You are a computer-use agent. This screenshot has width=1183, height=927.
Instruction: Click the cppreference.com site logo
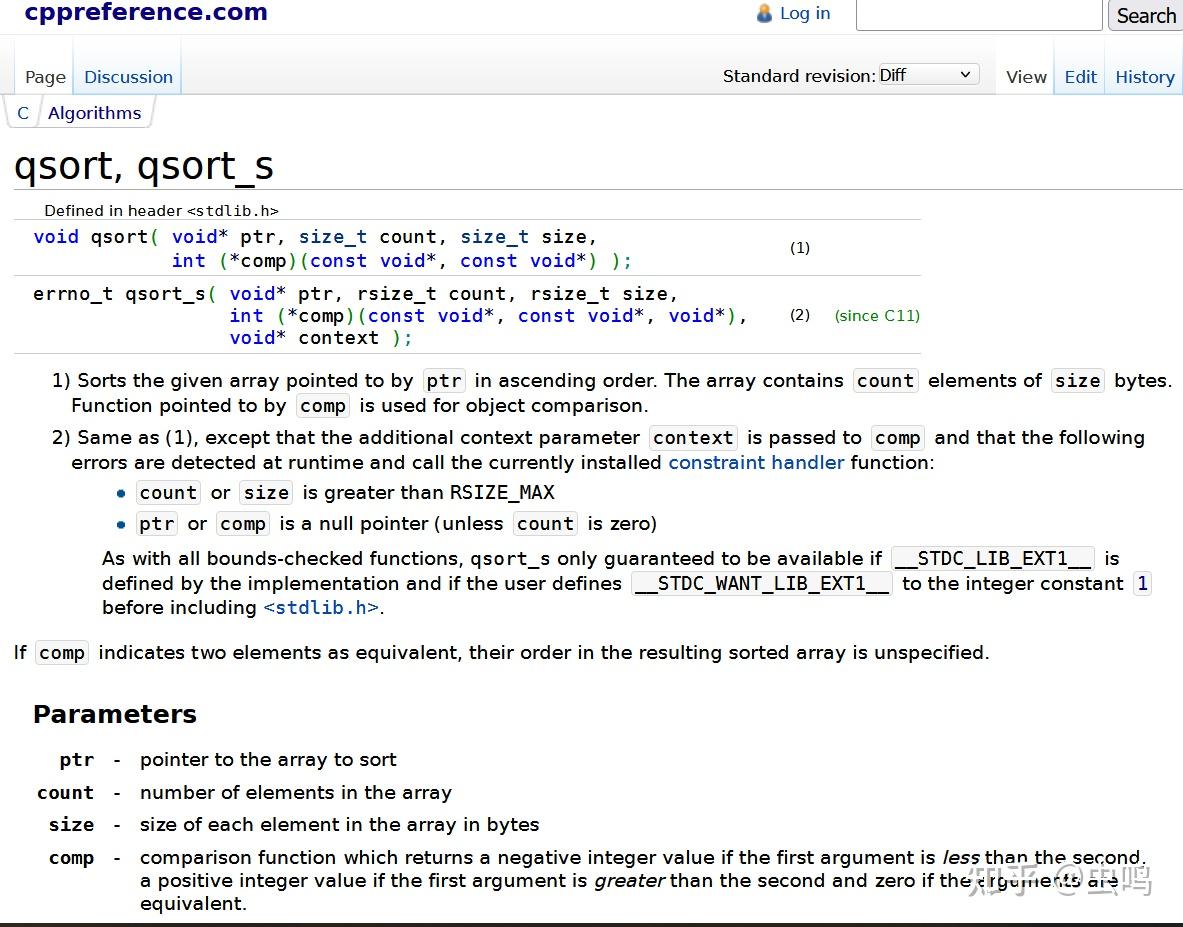(x=146, y=13)
